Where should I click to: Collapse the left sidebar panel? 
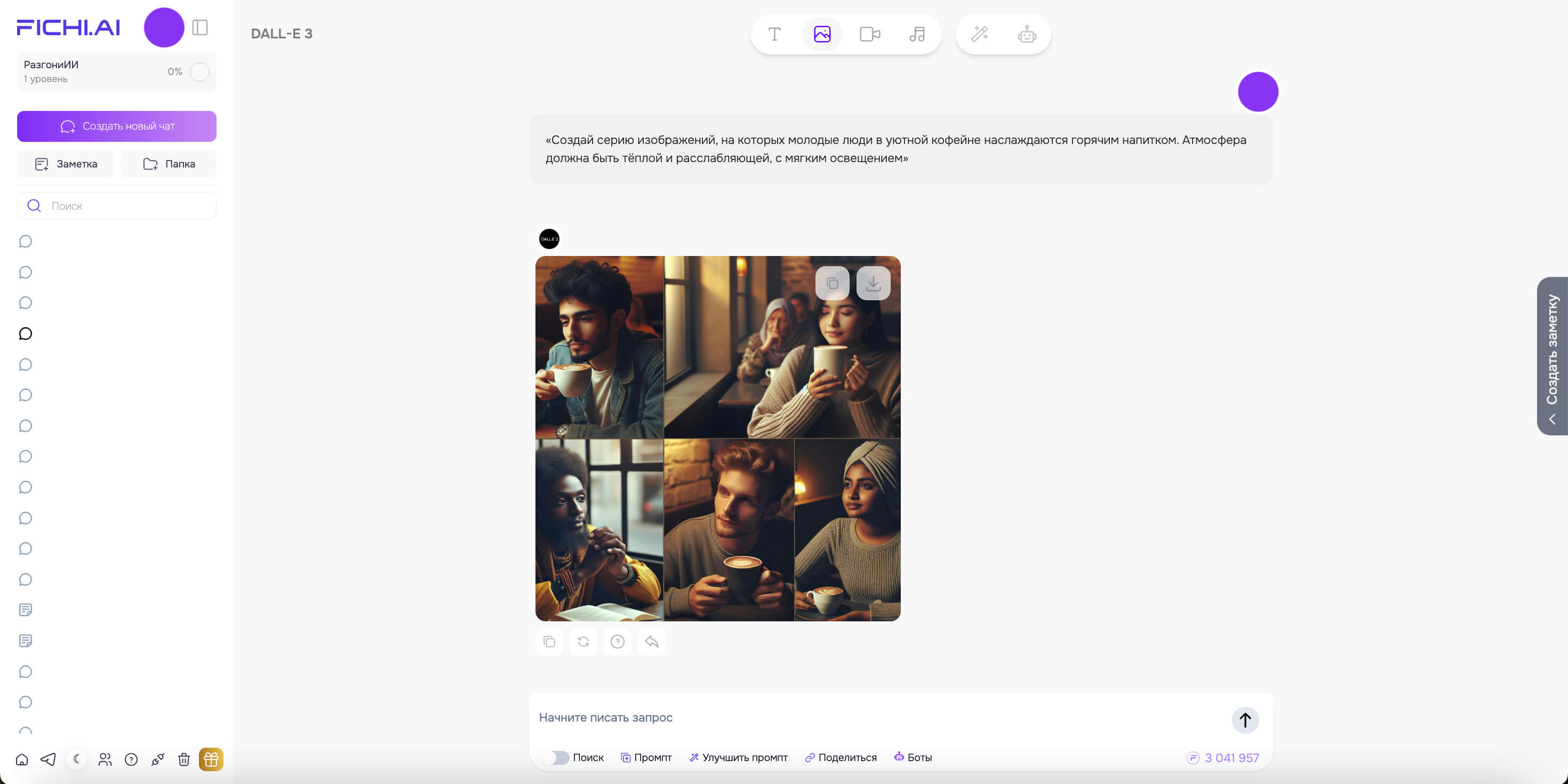[199, 27]
